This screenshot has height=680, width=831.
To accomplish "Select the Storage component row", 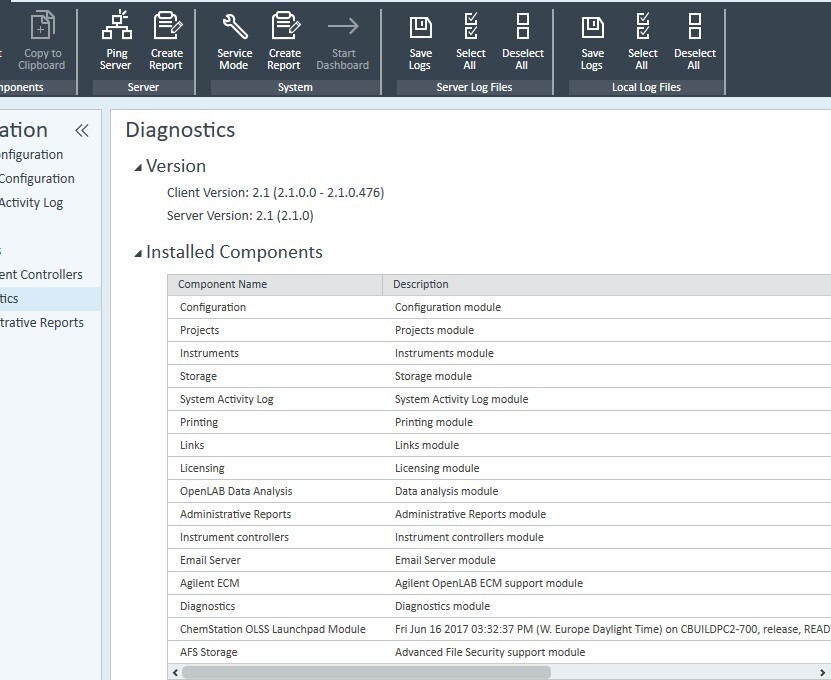I will (x=499, y=376).
